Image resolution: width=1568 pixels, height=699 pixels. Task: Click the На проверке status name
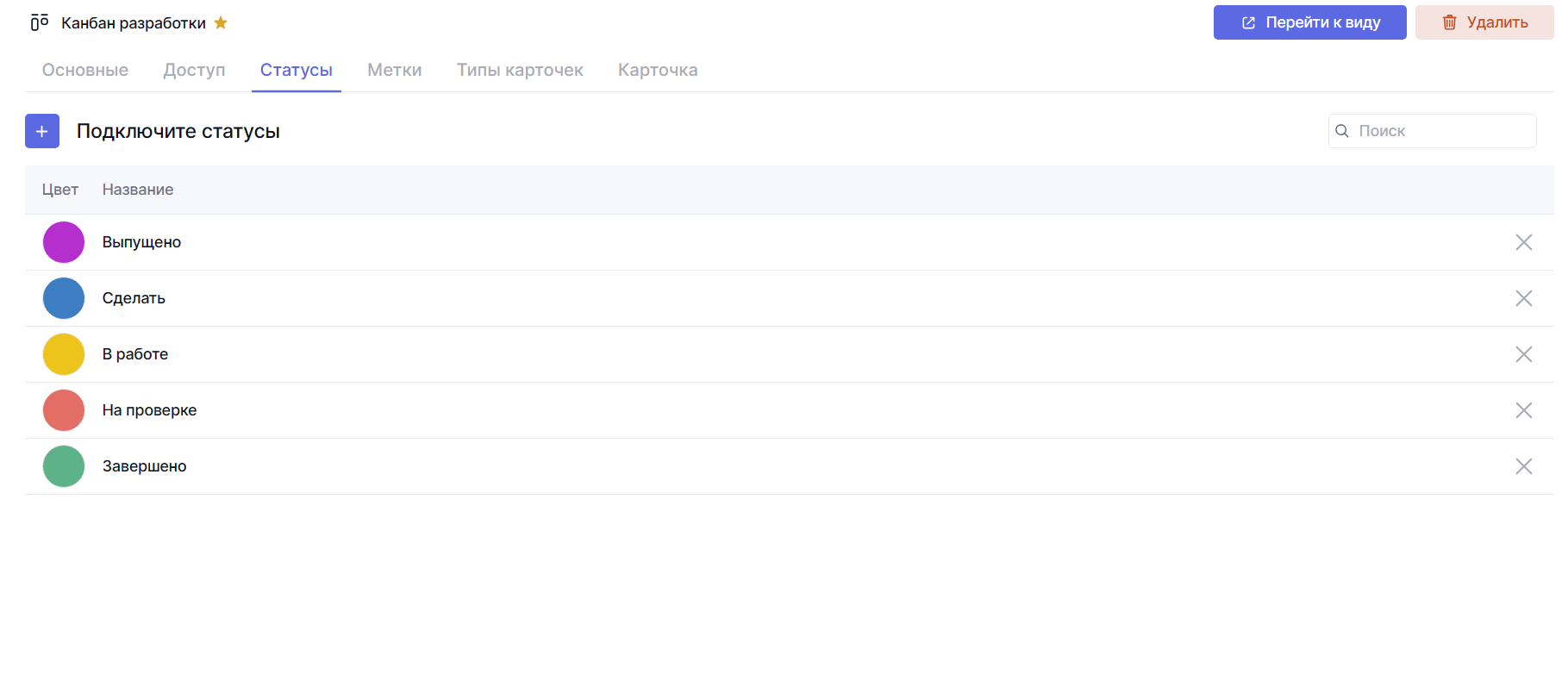click(149, 410)
